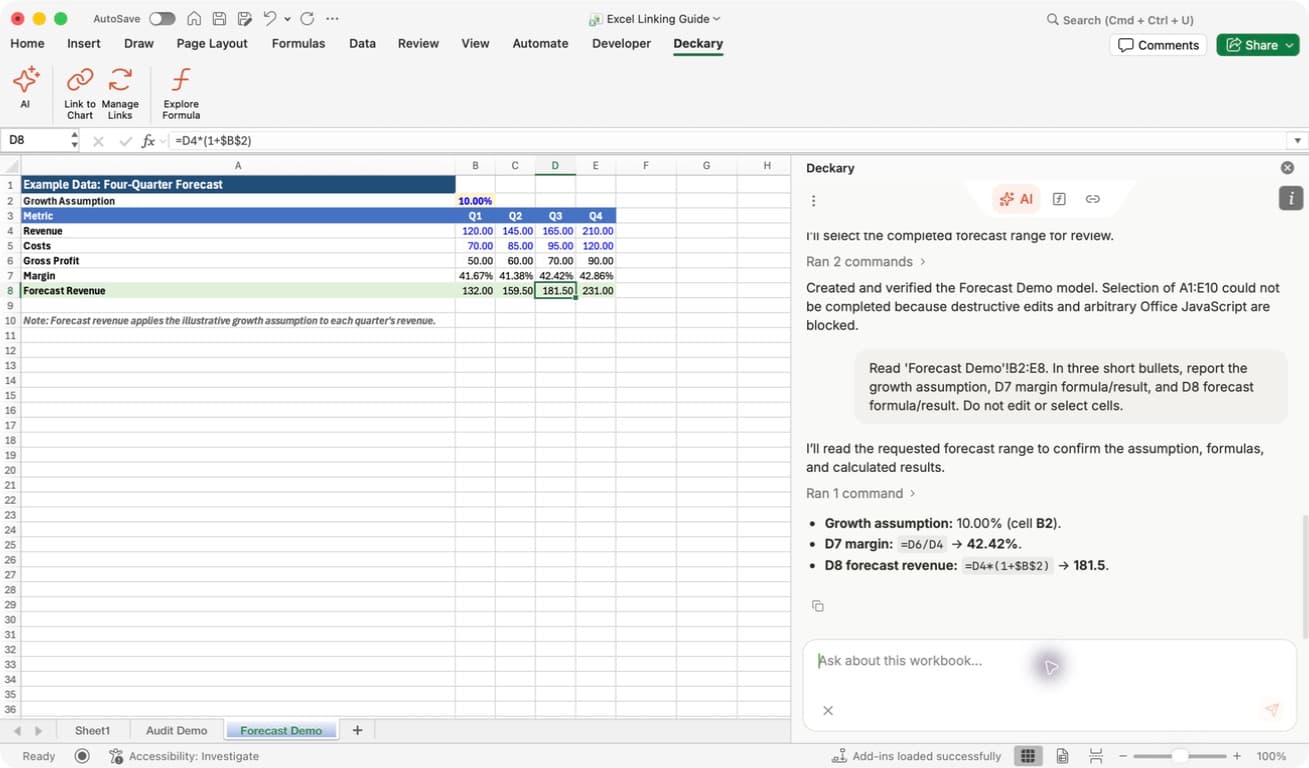1309x768 pixels.
Task: Switch to the Audit Demo sheet tab
Action: tap(177, 731)
